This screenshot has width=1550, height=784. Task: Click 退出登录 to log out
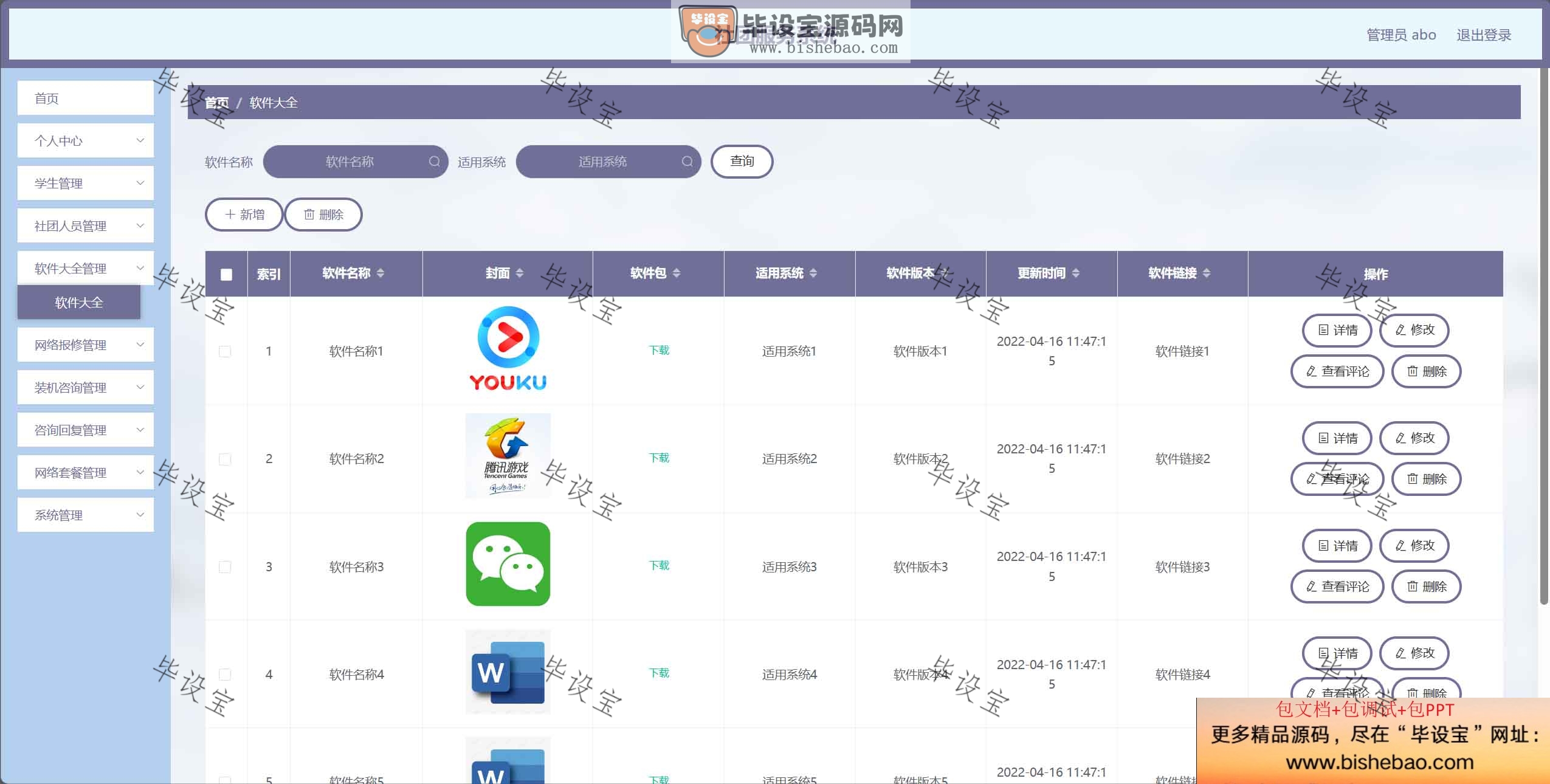coord(1484,35)
